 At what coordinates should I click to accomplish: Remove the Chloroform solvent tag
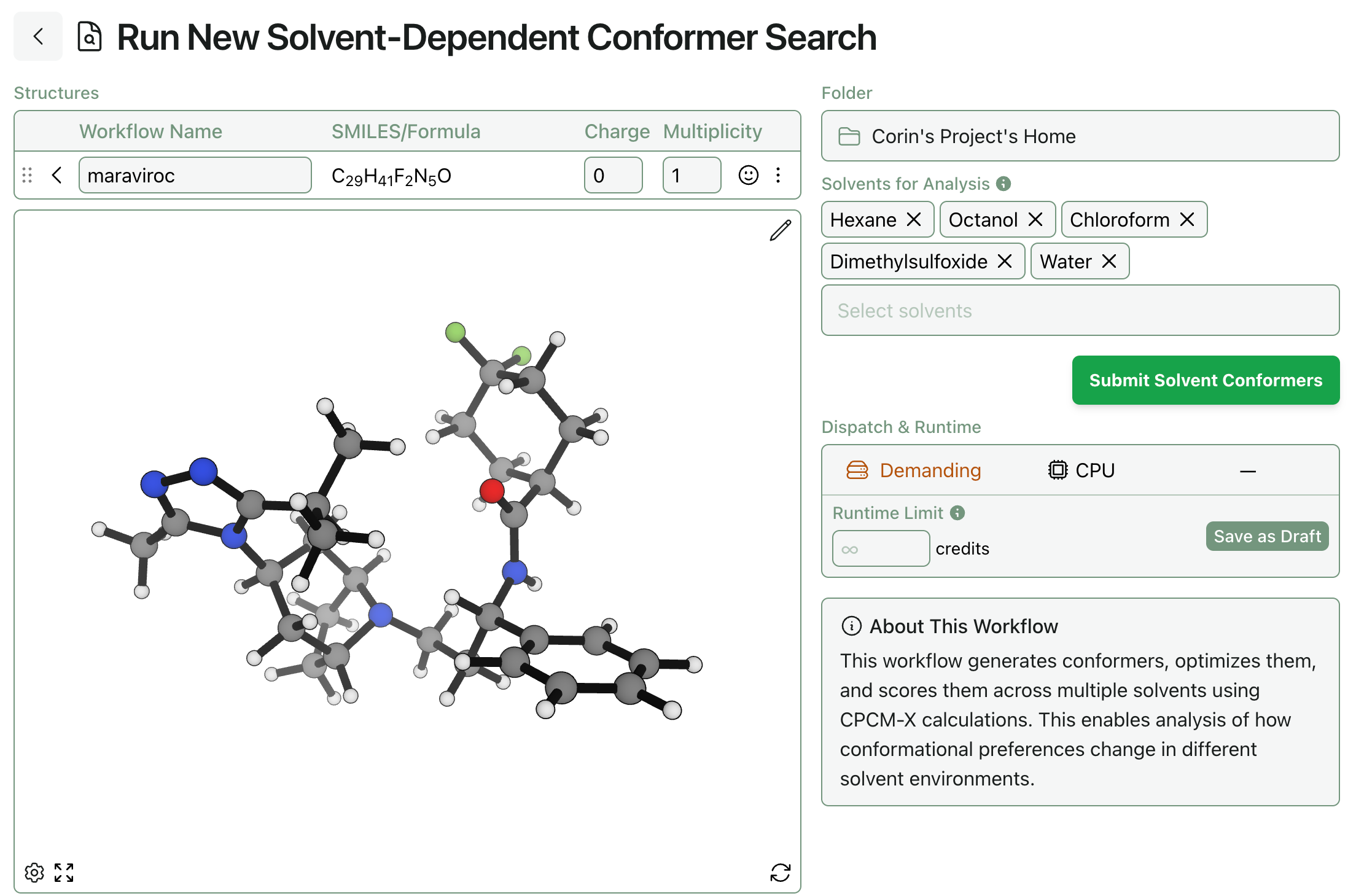(x=1187, y=220)
